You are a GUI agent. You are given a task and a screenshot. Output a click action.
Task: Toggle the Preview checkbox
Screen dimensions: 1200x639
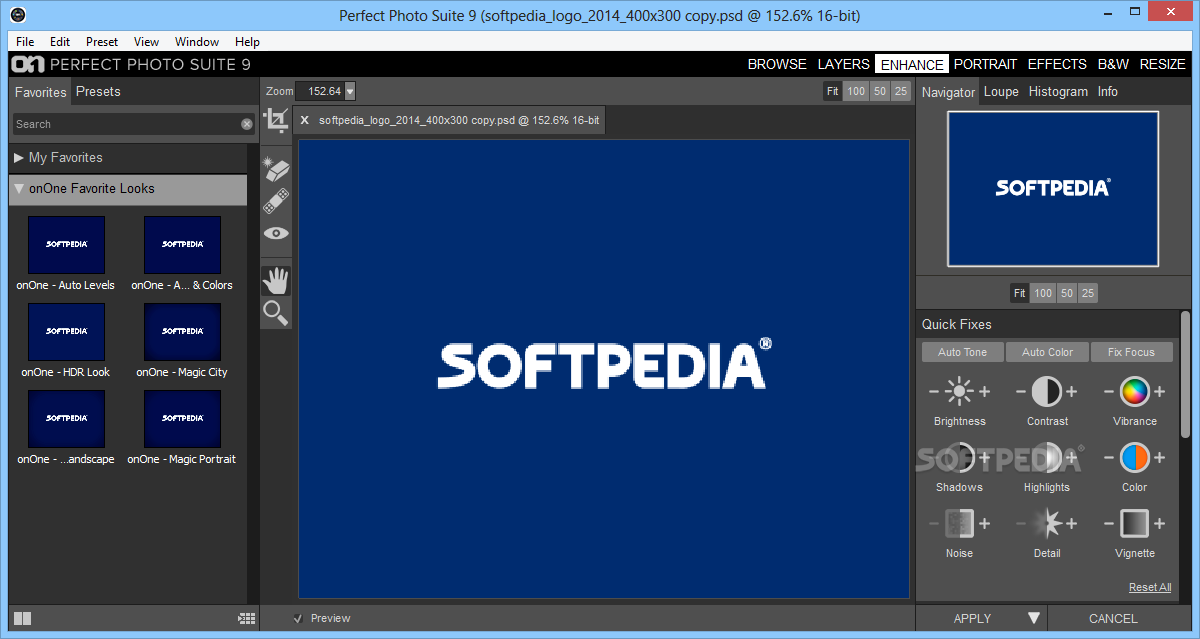click(298, 618)
